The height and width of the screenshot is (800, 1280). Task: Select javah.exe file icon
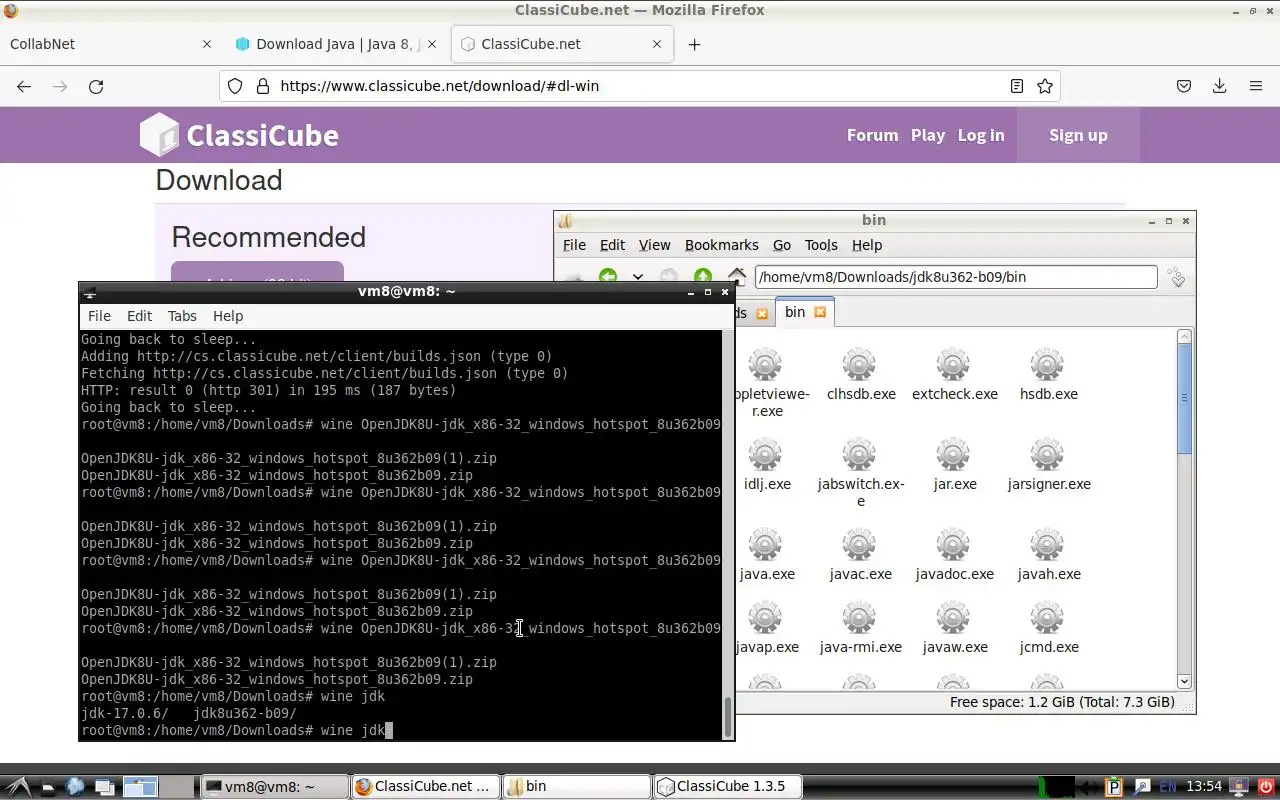[x=1048, y=555]
